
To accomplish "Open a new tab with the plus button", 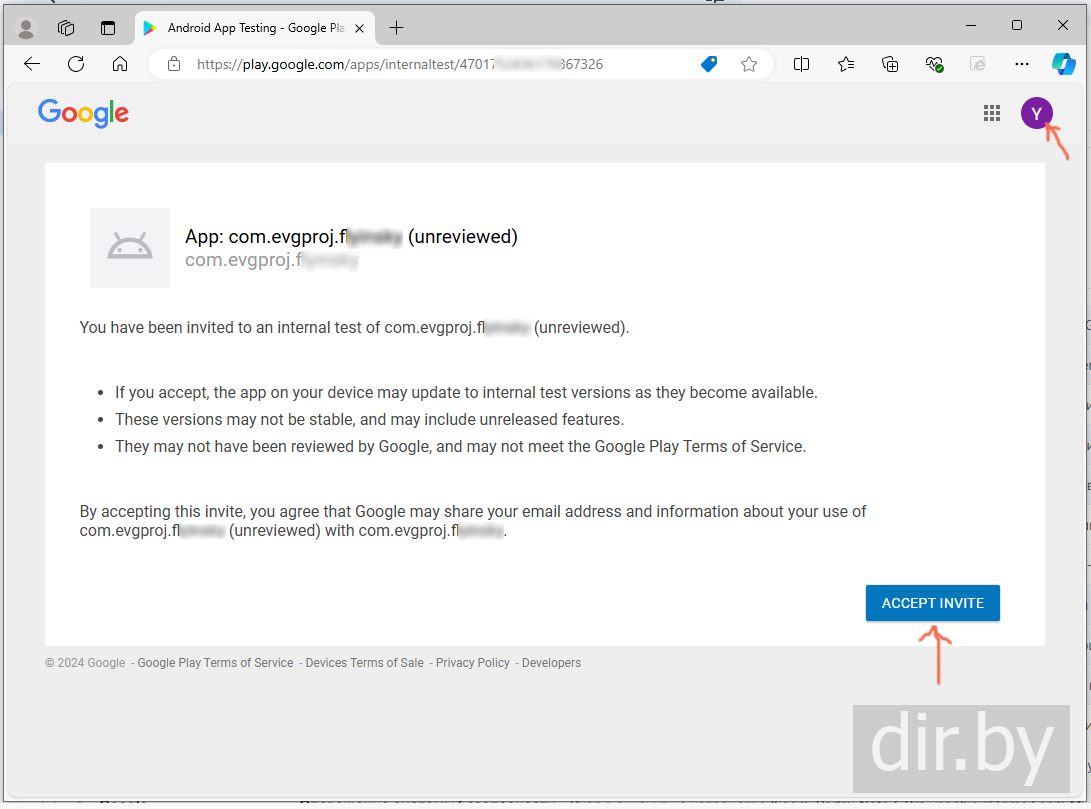I will 397,28.
